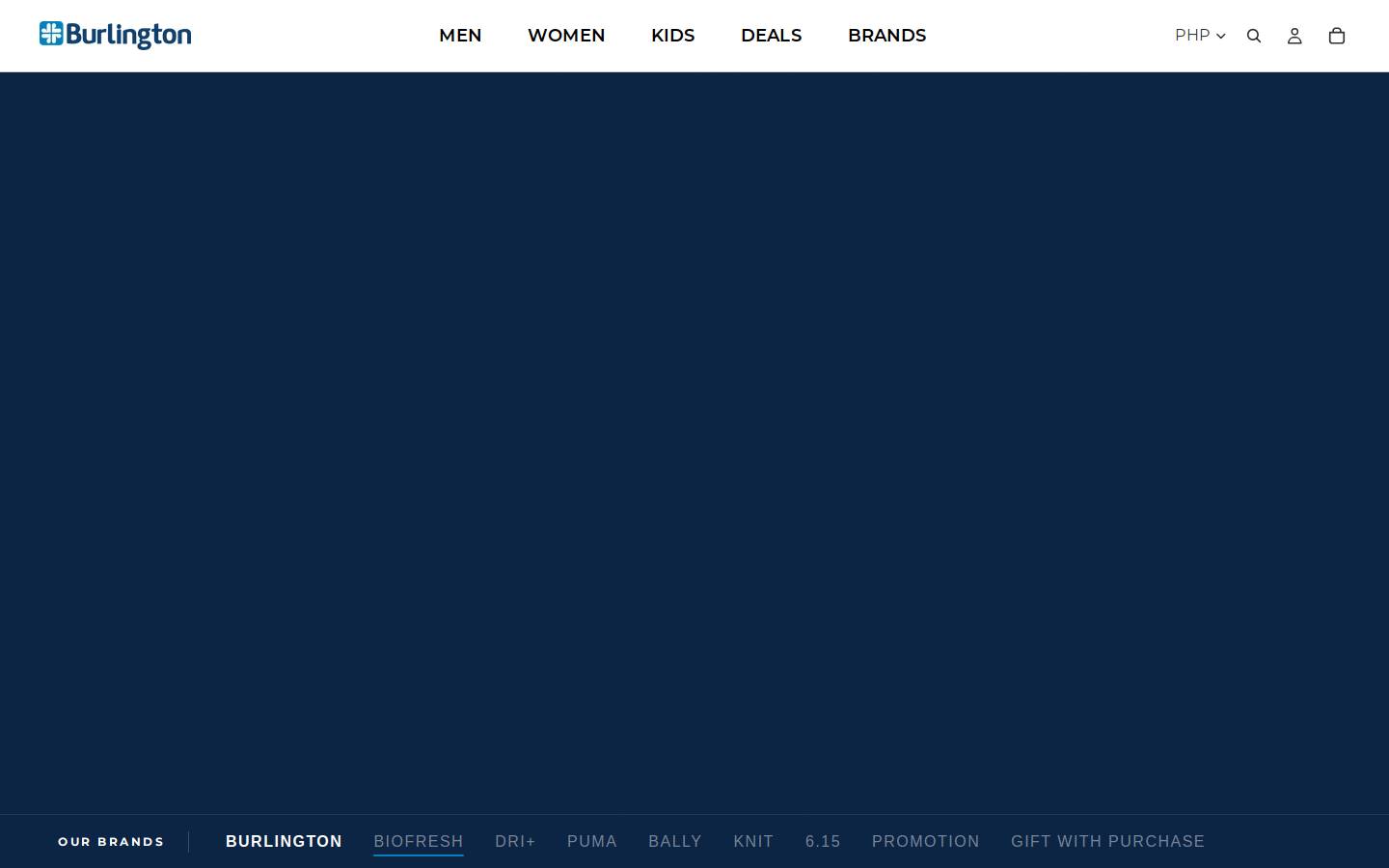Click the Burlington logo
The width and height of the screenshot is (1389, 868).
[x=115, y=35]
